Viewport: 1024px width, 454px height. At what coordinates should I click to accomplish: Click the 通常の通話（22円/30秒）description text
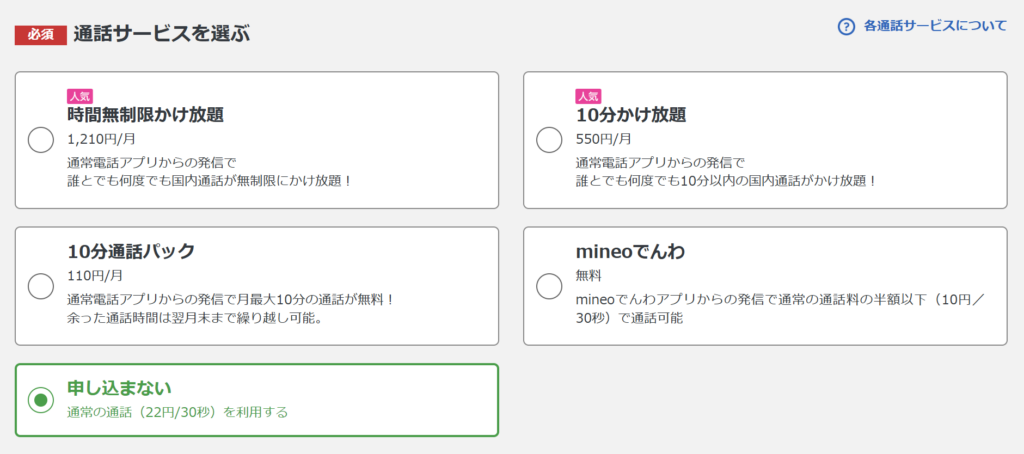point(177,412)
